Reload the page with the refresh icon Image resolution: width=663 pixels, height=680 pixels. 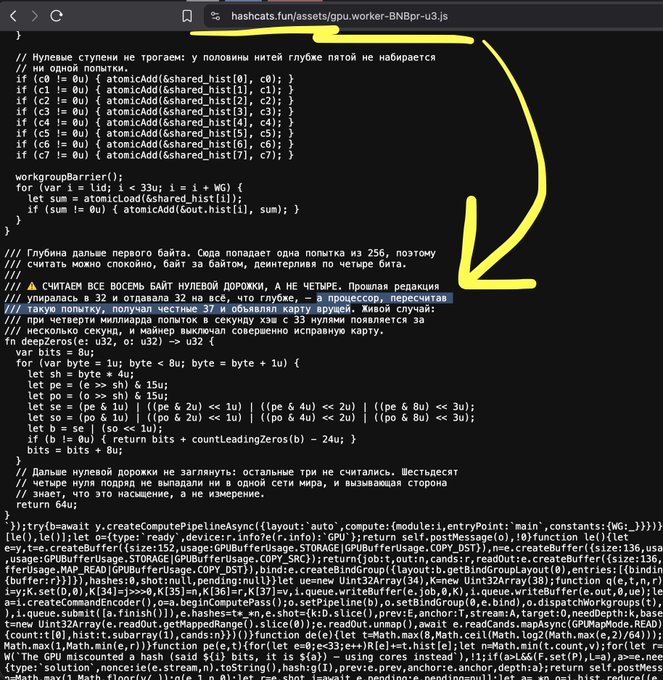pos(56,16)
